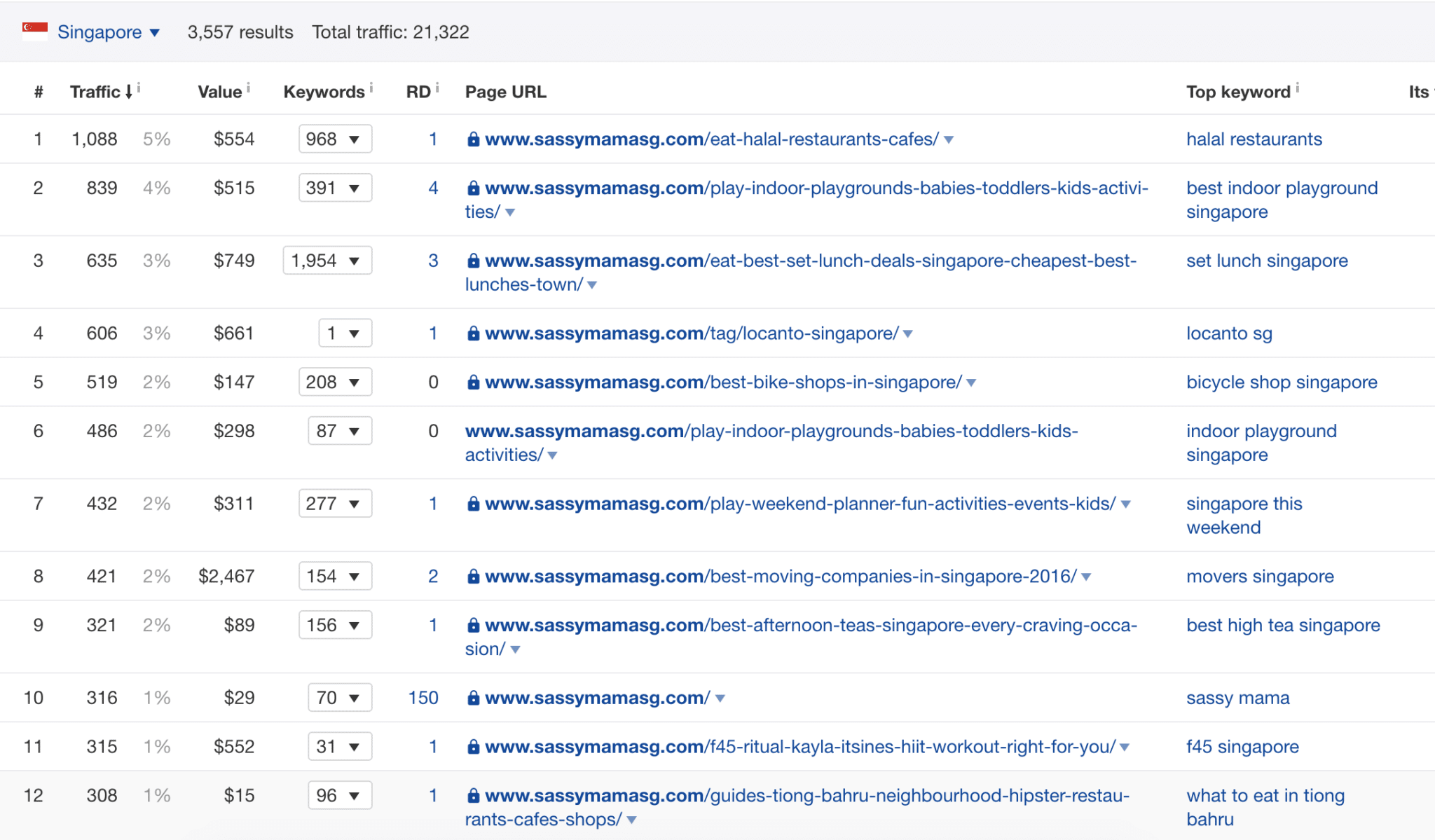This screenshot has width=1435, height=840.
Task: Click the lock icon beside the homepage URL
Action: pos(474,698)
